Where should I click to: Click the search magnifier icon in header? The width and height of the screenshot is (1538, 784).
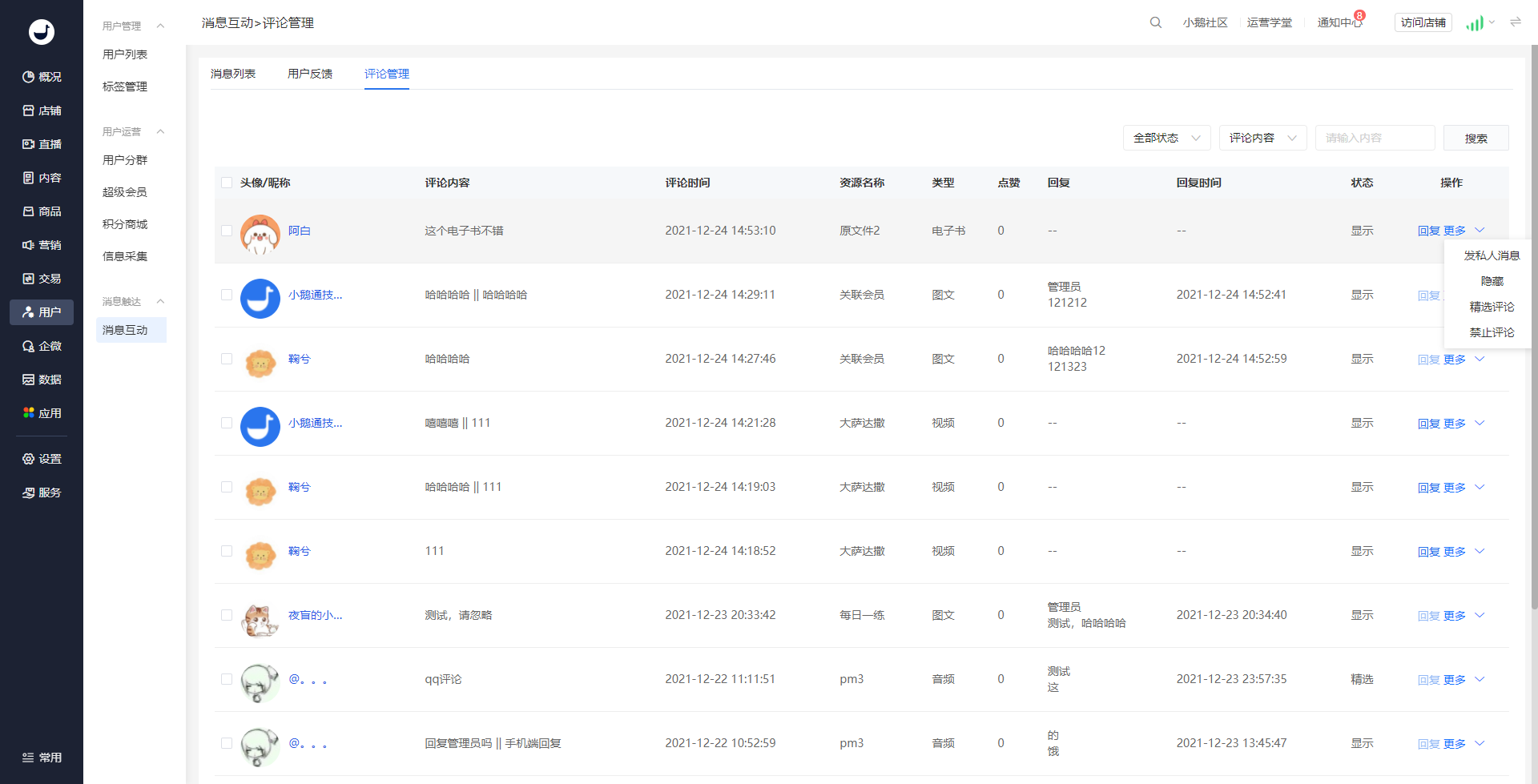[x=1156, y=22]
